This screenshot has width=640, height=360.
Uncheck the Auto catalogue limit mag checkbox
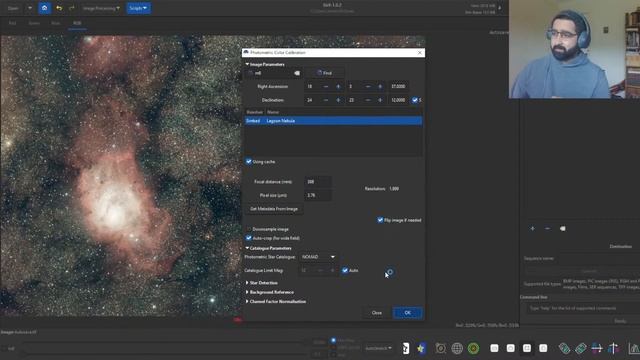(x=345, y=270)
